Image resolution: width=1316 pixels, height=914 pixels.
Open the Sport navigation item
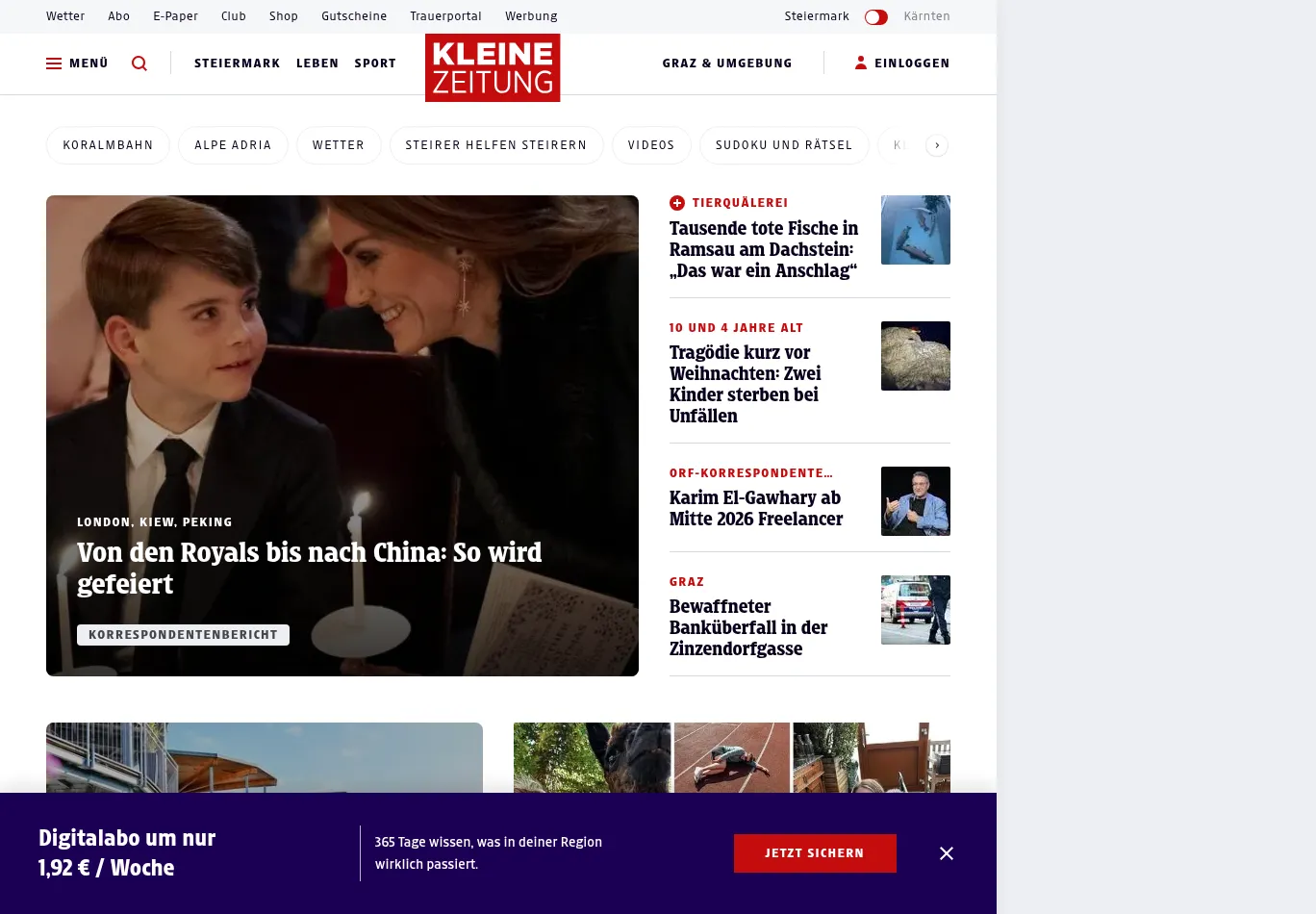click(375, 63)
